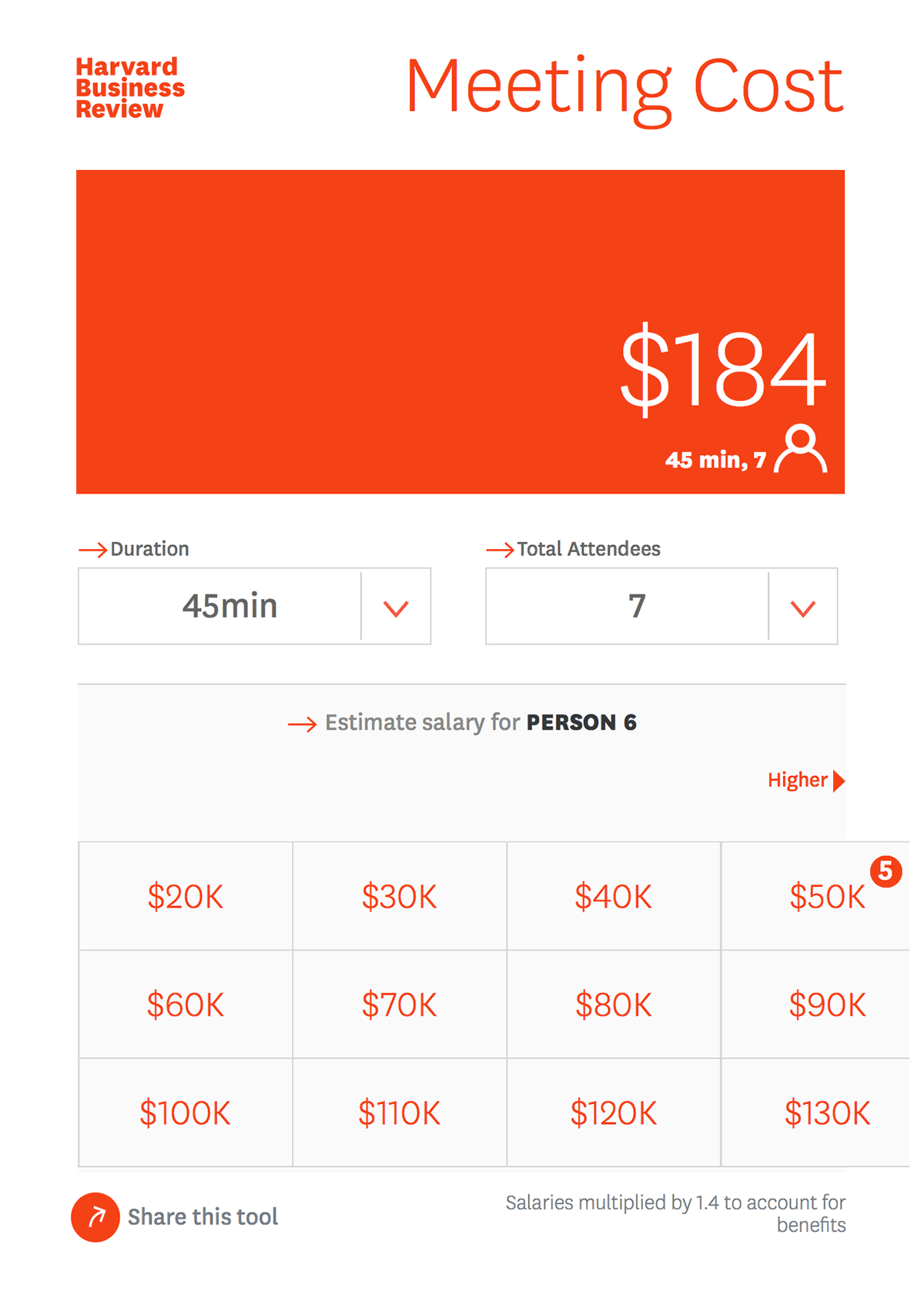This screenshot has height=1298, width=924.
Task: Pick the $120K salary tile
Action: click(x=614, y=1113)
